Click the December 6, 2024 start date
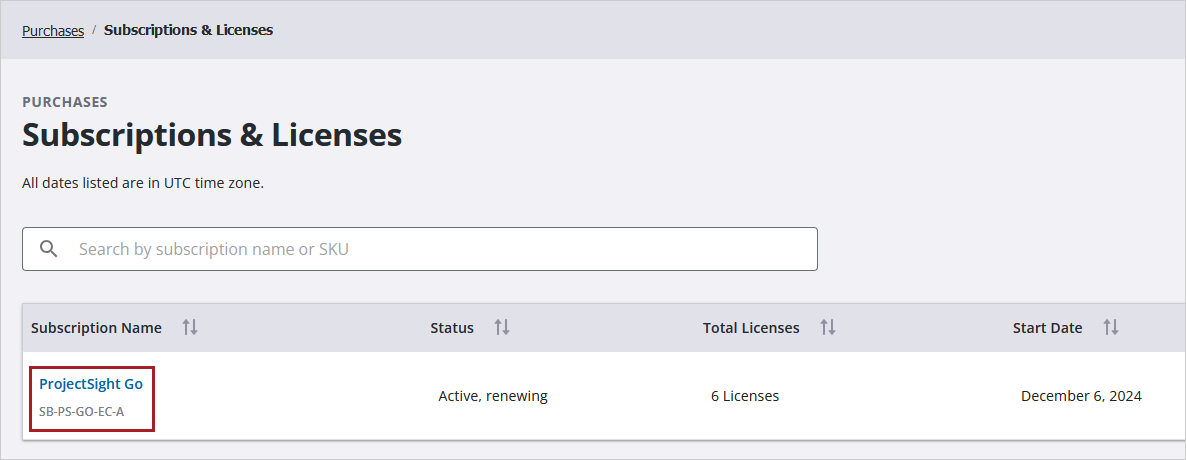Viewport: 1186px width, 460px height. tap(1081, 396)
